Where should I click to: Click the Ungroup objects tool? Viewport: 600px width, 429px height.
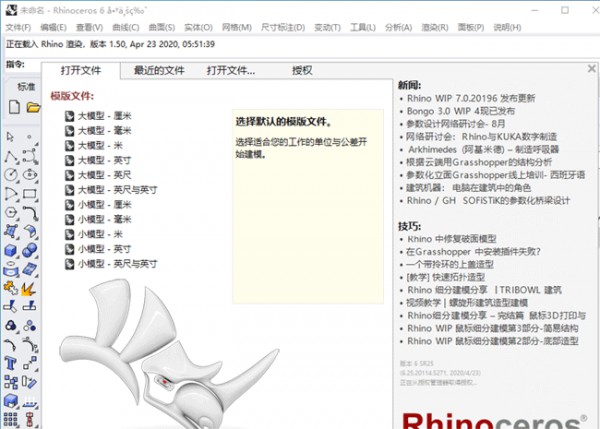29,326
